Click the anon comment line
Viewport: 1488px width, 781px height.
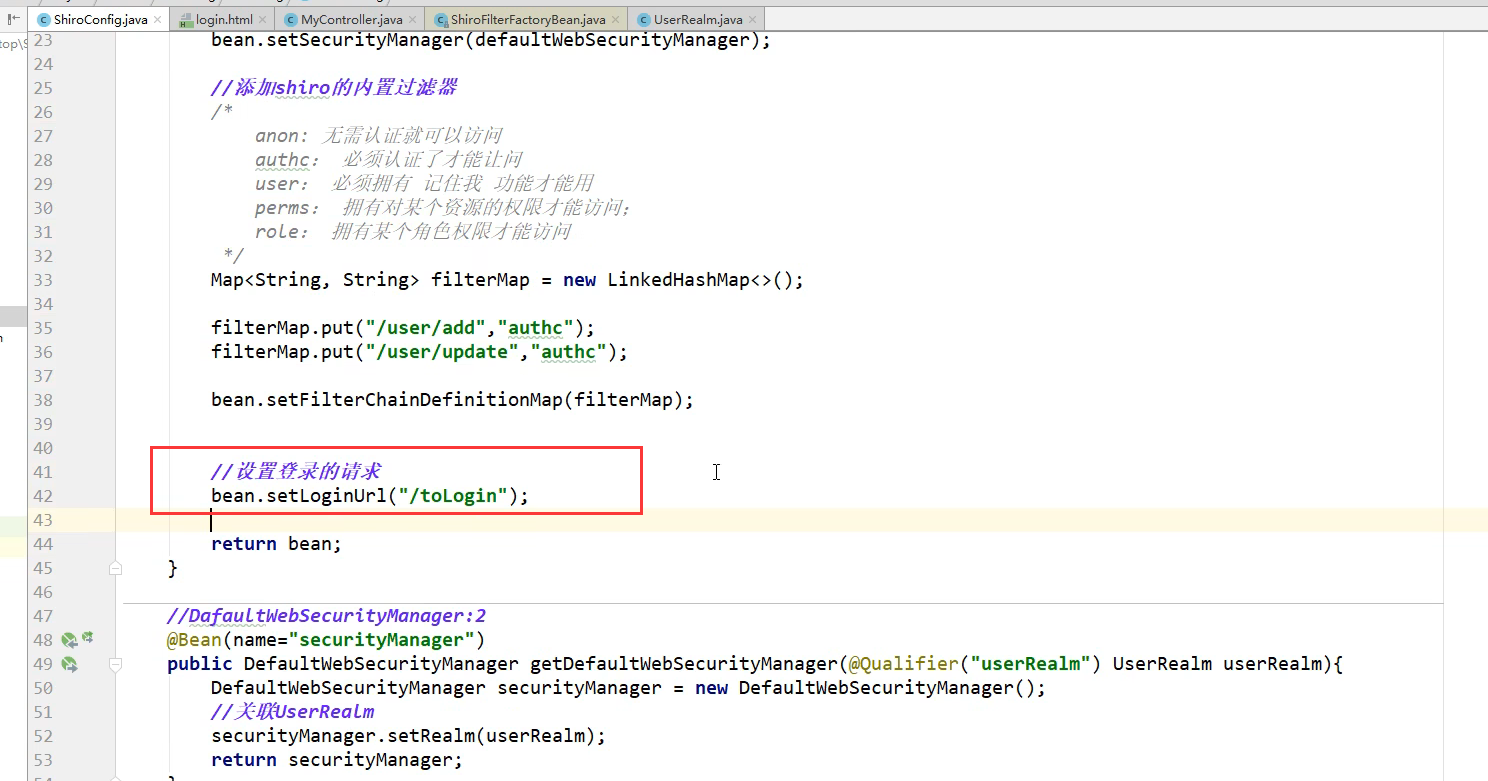point(378,136)
